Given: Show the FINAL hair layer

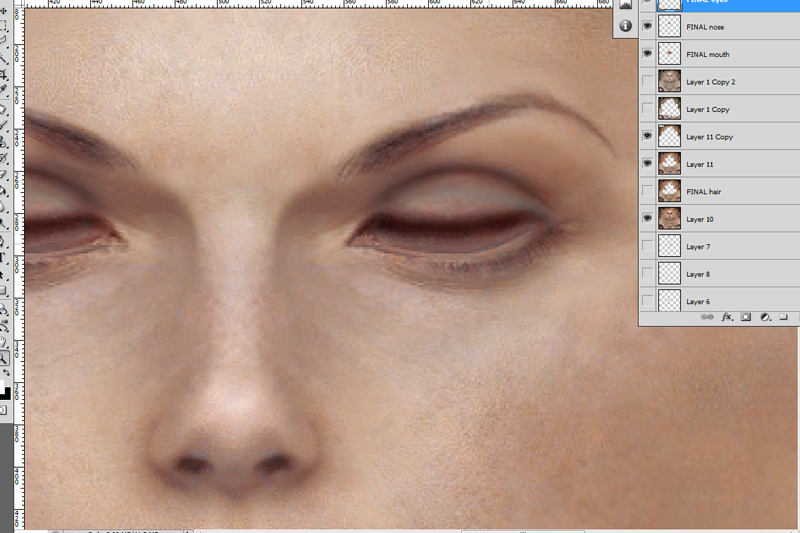Looking at the screenshot, I should (647, 191).
